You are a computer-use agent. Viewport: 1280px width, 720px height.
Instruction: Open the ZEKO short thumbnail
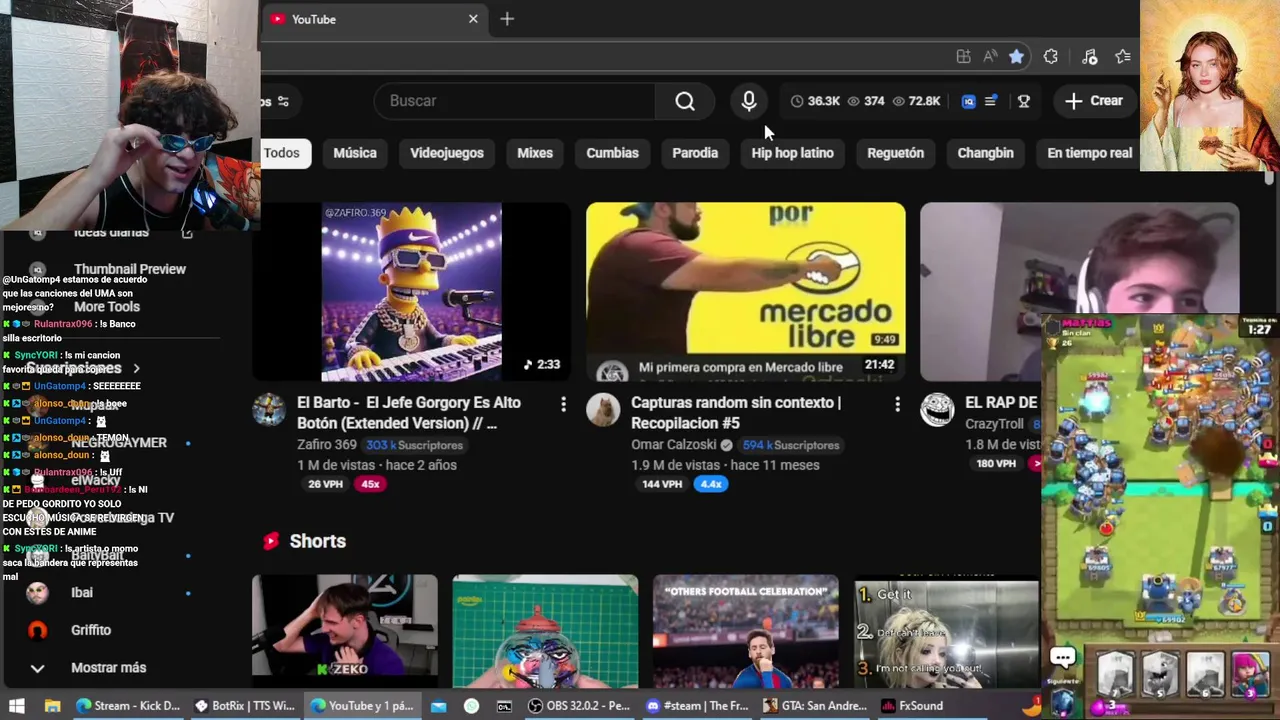click(x=345, y=631)
